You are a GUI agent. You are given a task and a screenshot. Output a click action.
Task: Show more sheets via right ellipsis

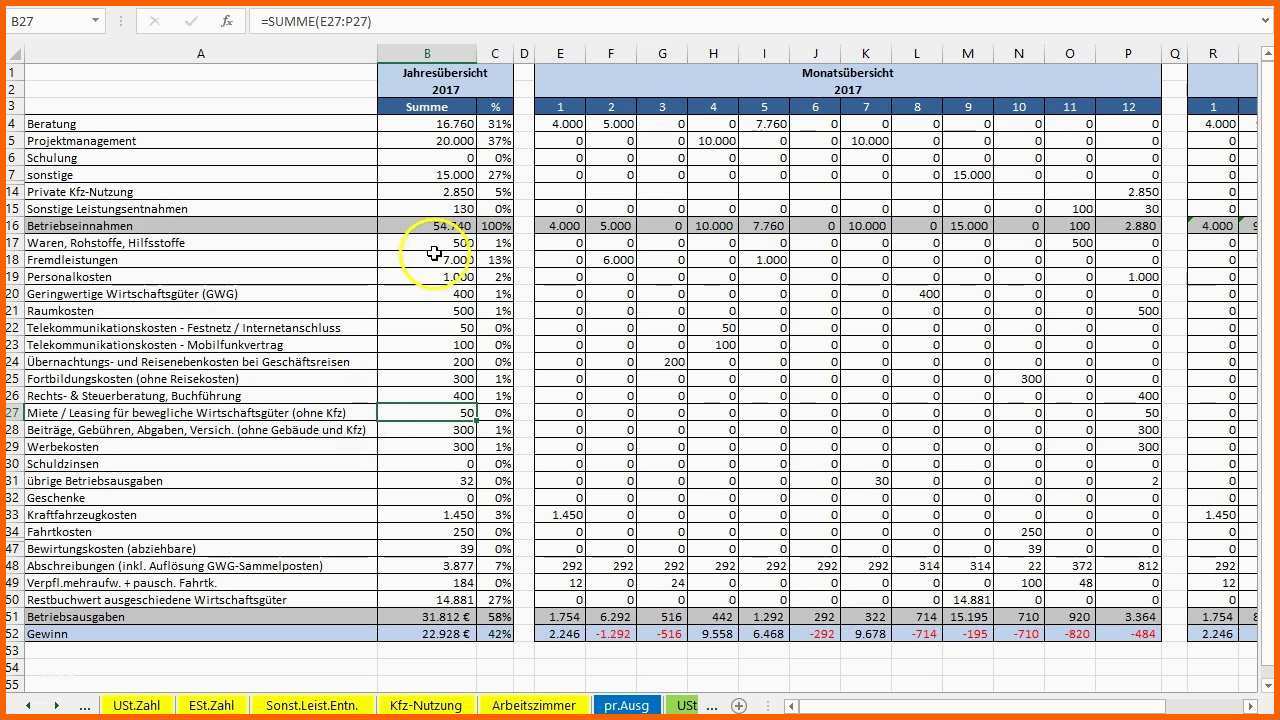[711, 706]
